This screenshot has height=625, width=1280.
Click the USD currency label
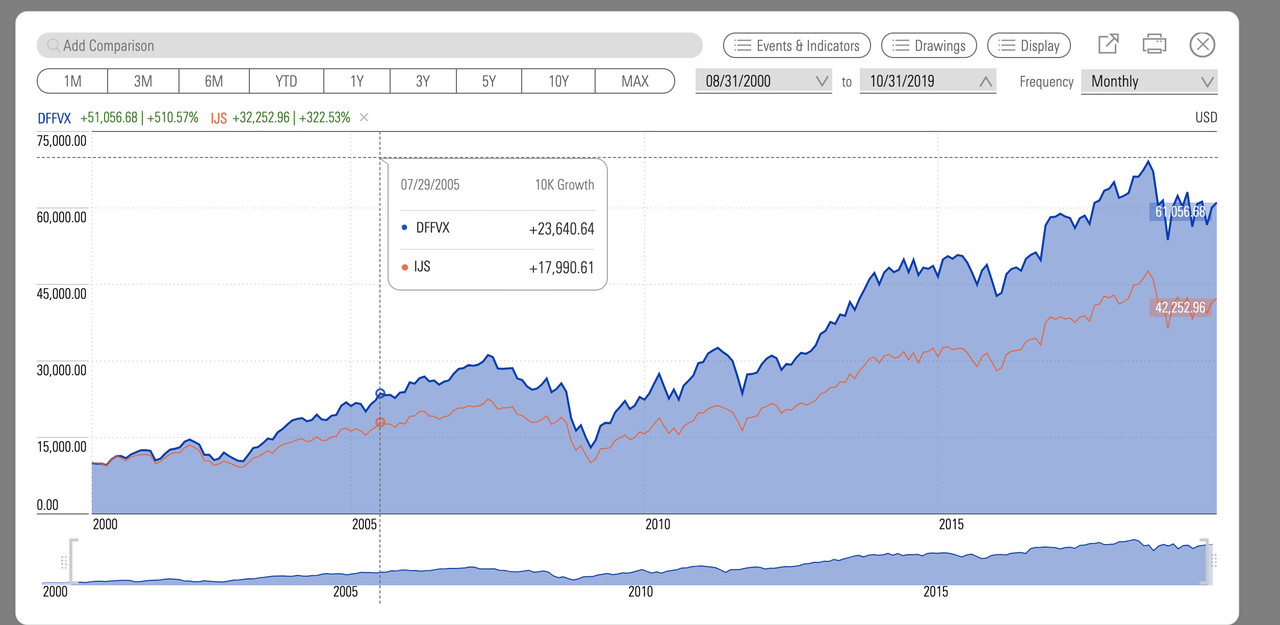pos(1206,117)
